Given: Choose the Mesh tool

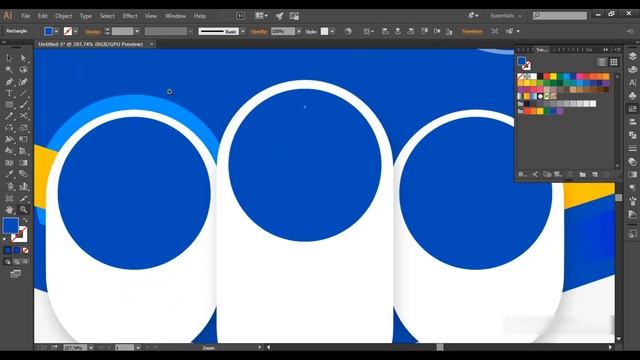Looking at the screenshot, I should pyautogui.click(x=9, y=163).
